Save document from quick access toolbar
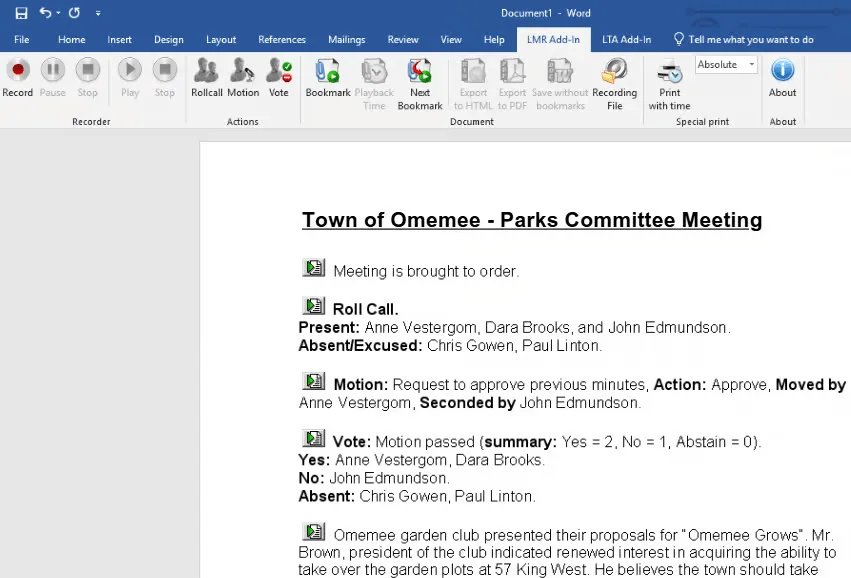 [x=21, y=13]
